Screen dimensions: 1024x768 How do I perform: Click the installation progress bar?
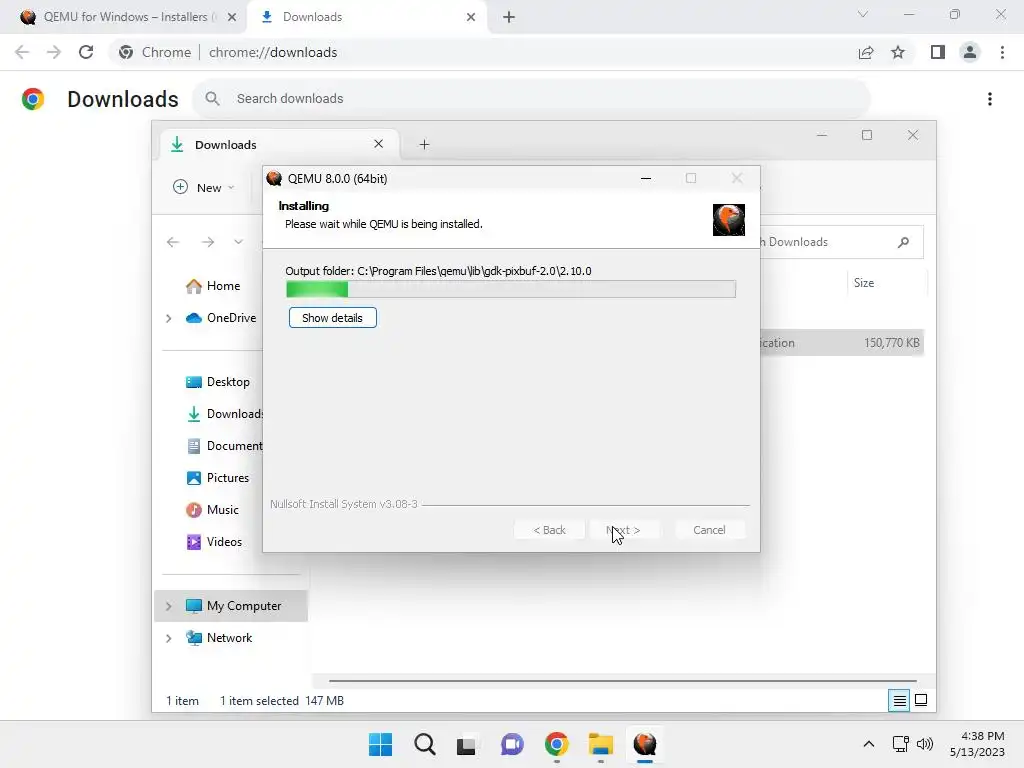511,289
